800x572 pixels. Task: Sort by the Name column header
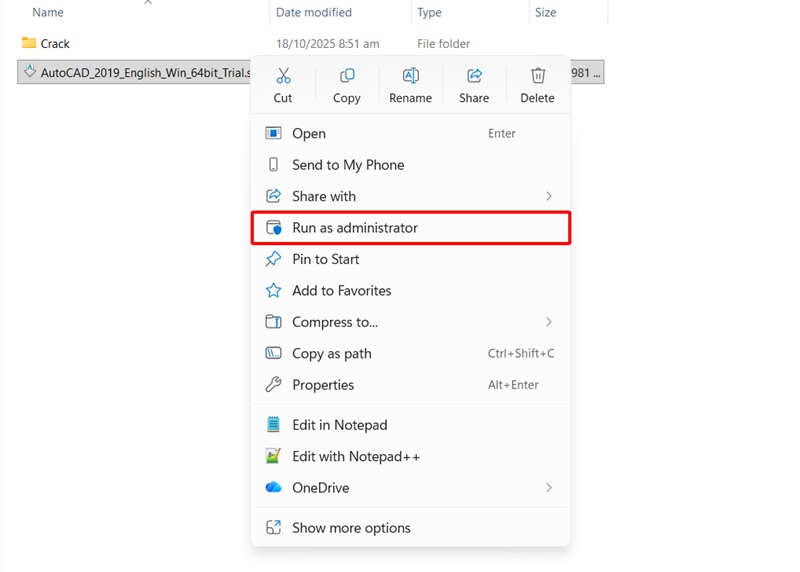[48, 12]
